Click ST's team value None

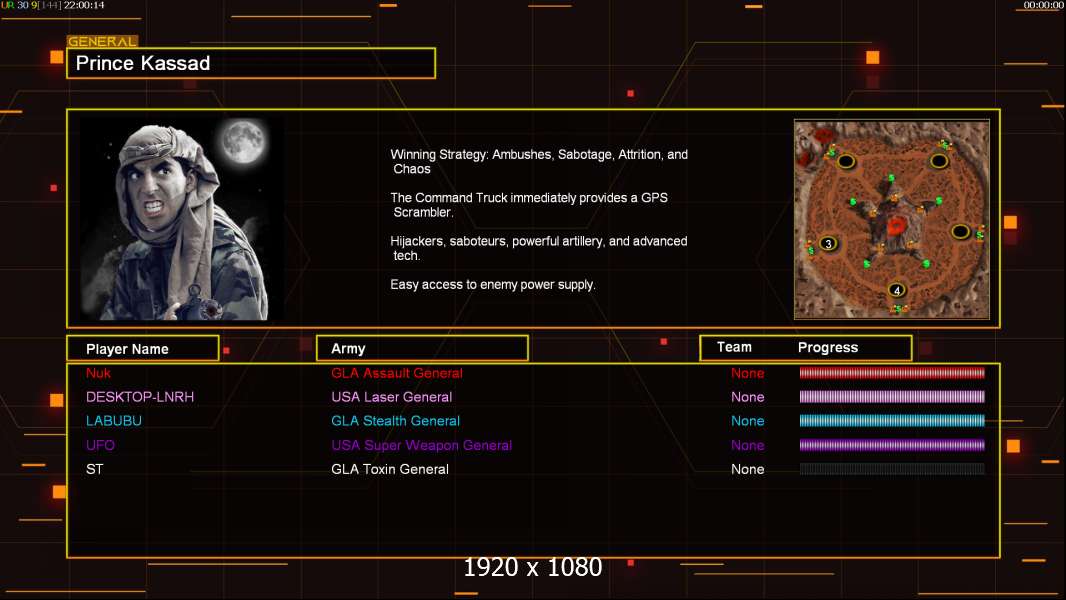pos(747,469)
